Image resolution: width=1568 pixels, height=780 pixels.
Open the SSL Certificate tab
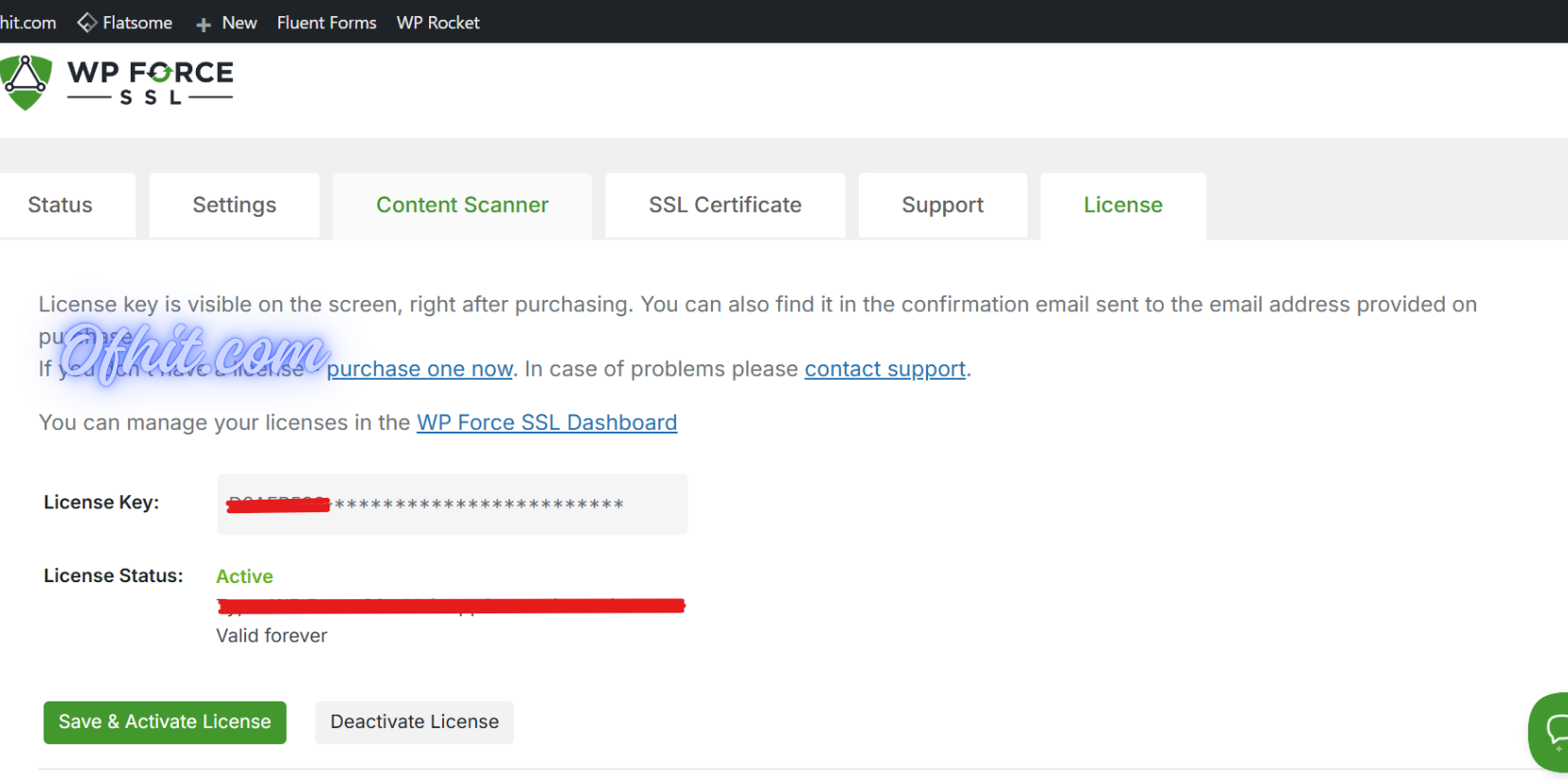pyautogui.click(x=724, y=205)
